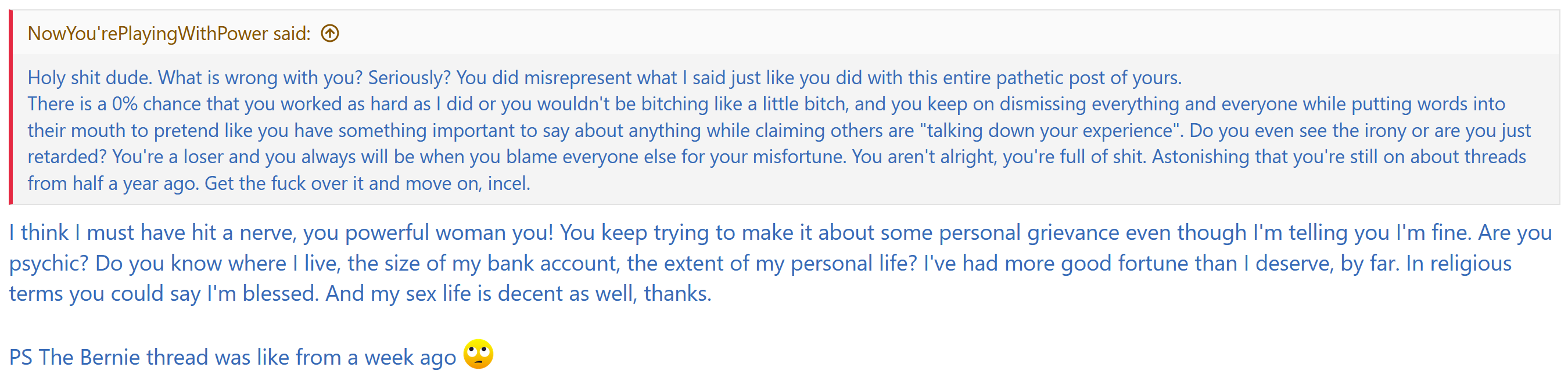Viewport: 1568px width, 385px height.
Task: Click the quote header bar's empty area
Action: click(x=913, y=34)
